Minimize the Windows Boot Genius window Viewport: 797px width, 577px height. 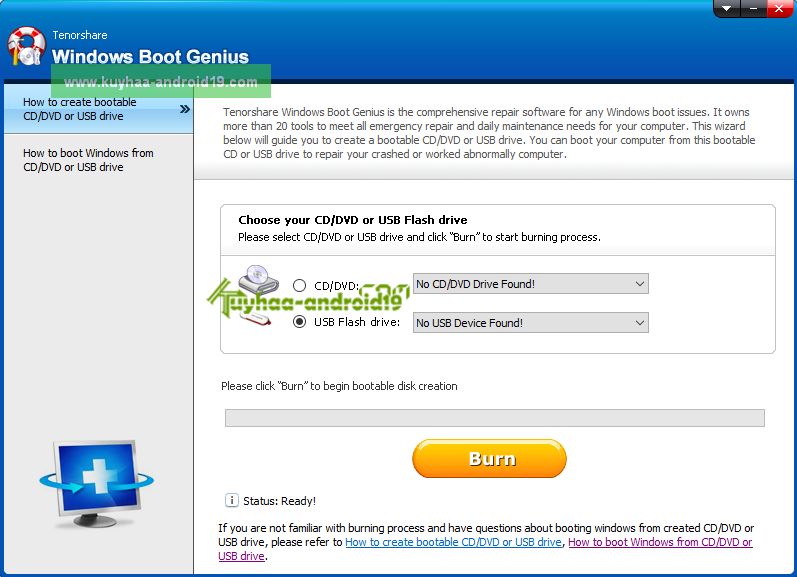click(753, 9)
